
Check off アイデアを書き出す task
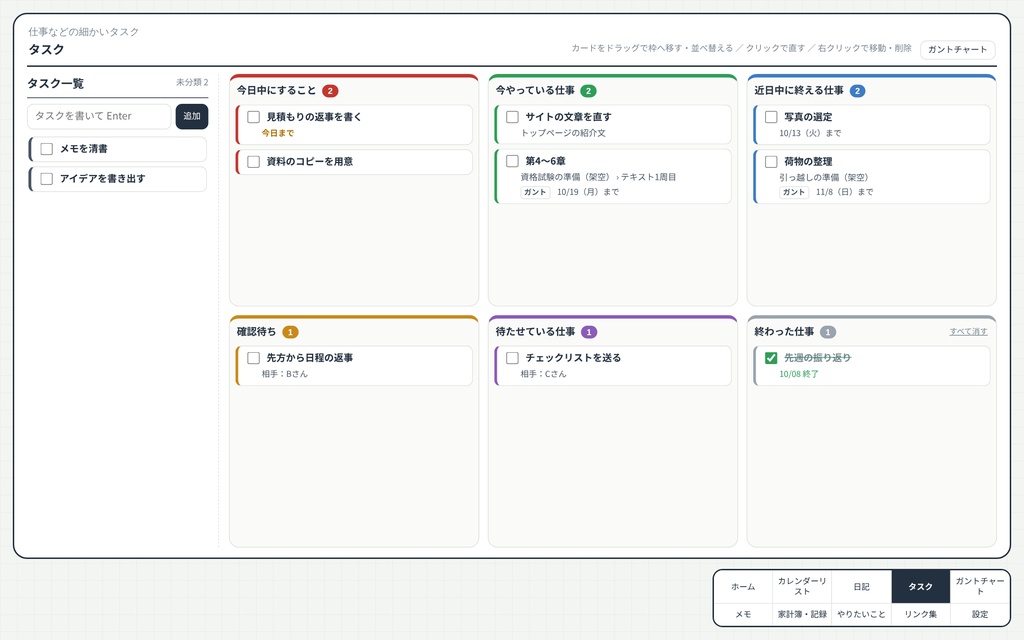point(46,179)
